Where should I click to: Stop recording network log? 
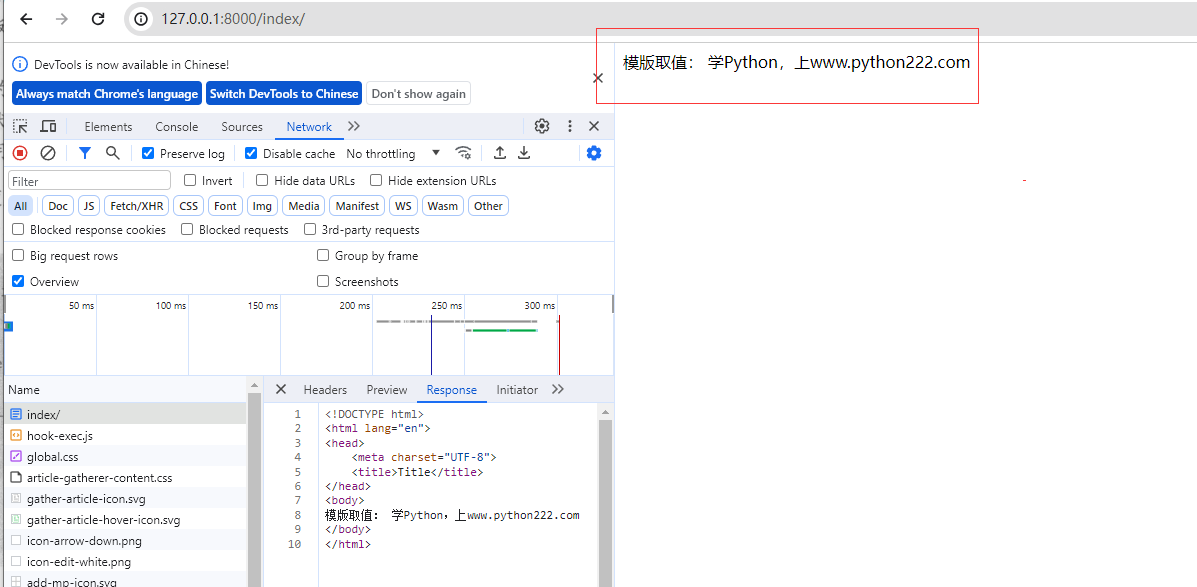[21, 153]
